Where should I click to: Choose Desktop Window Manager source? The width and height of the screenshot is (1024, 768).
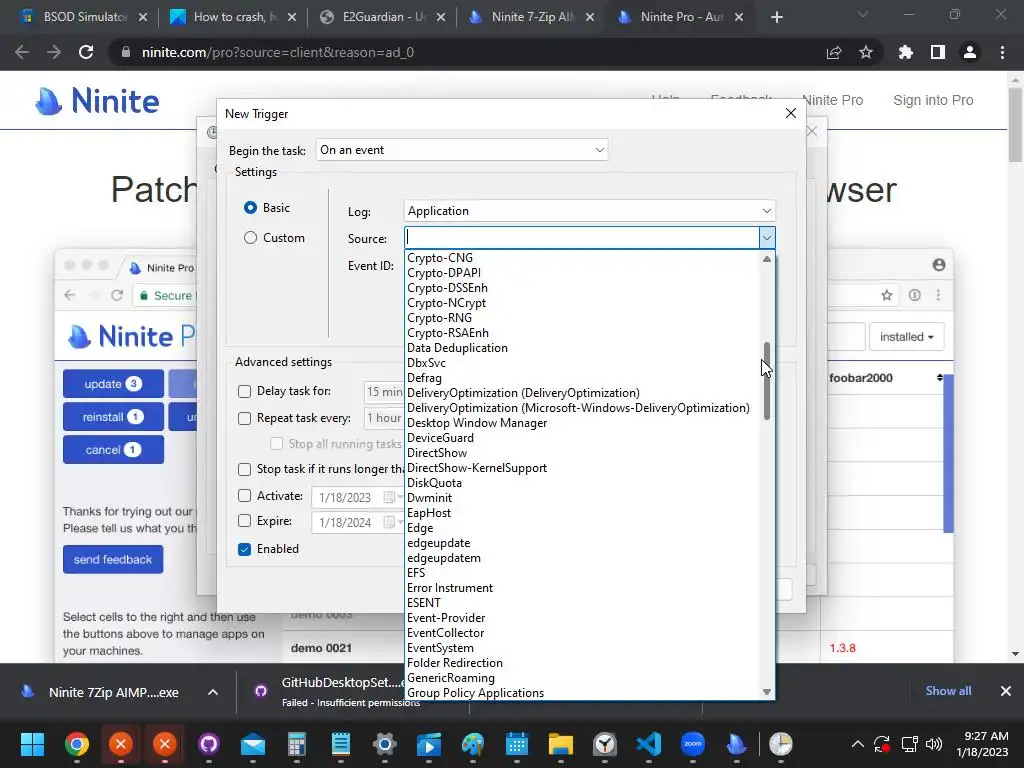pos(477,423)
